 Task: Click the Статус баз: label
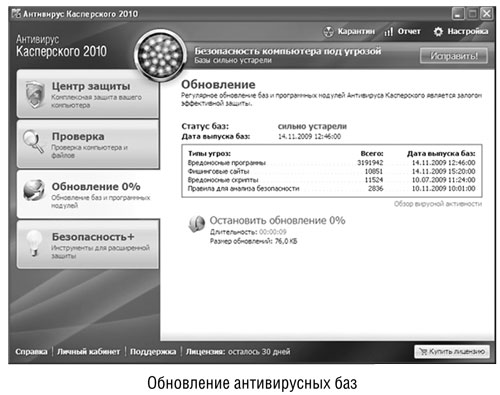(x=205, y=126)
